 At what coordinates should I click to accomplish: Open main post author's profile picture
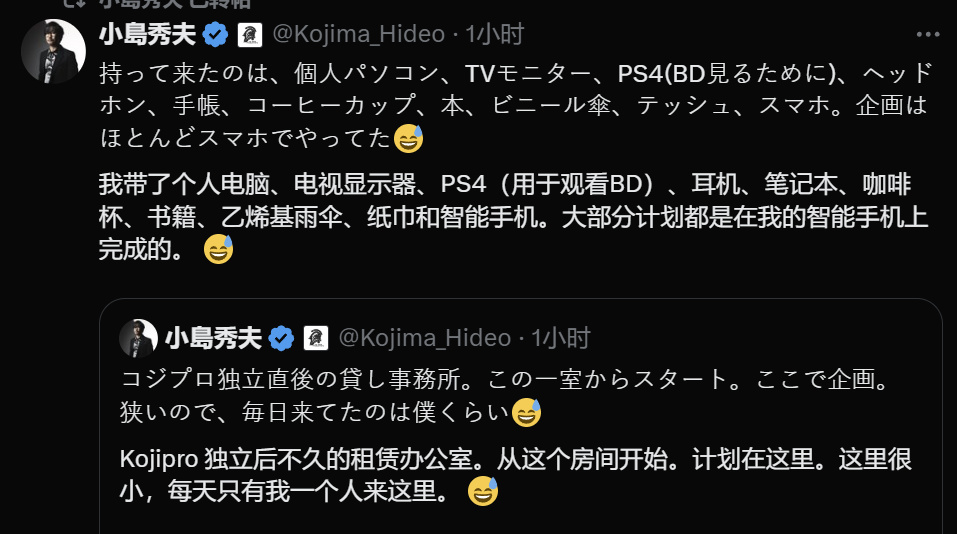tap(53, 51)
